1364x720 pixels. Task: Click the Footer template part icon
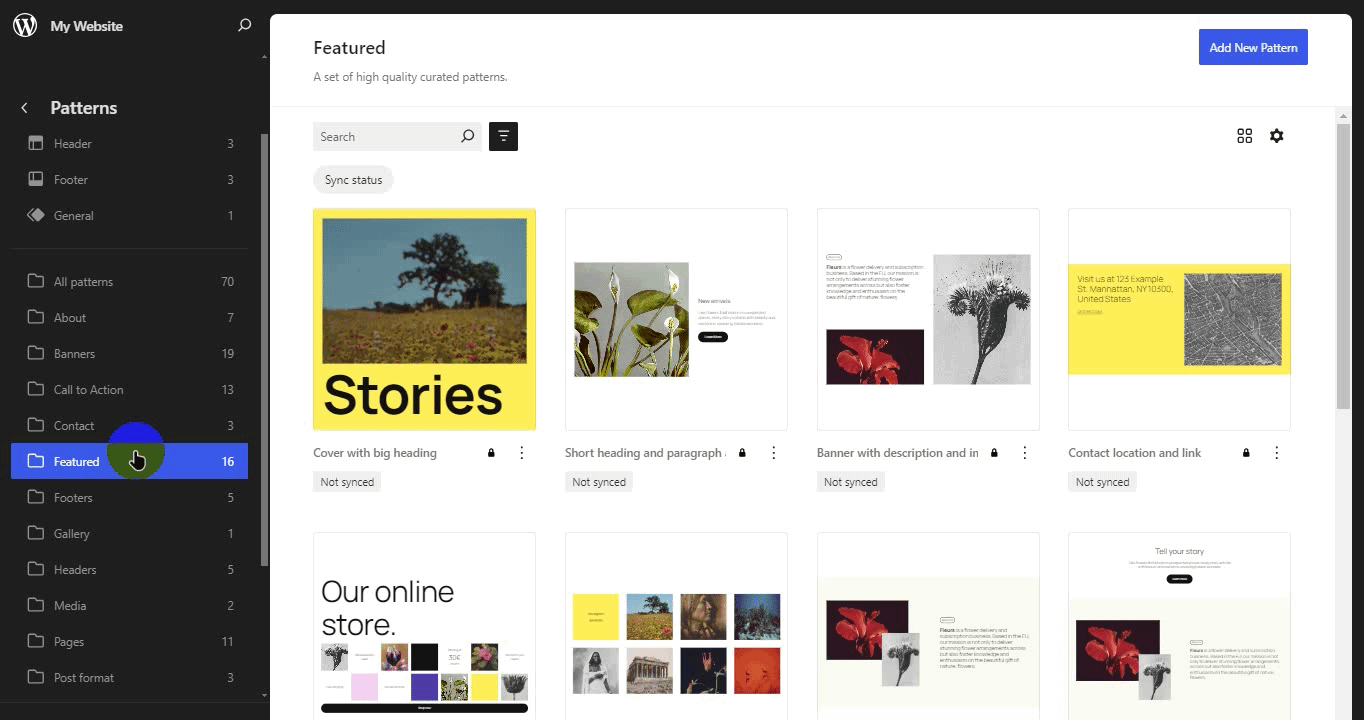point(36,179)
